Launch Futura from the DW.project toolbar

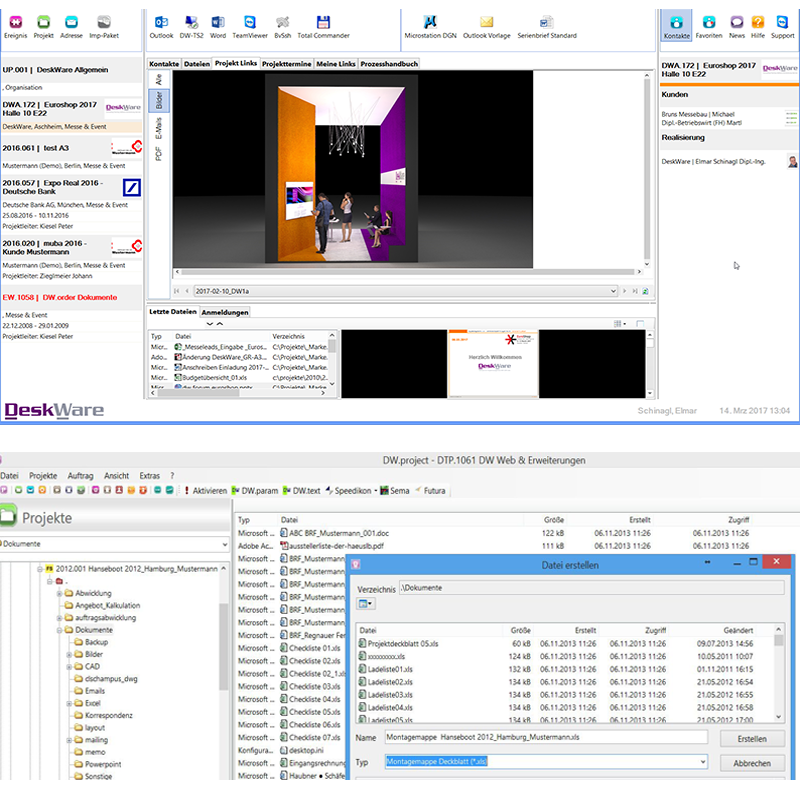coord(430,491)
